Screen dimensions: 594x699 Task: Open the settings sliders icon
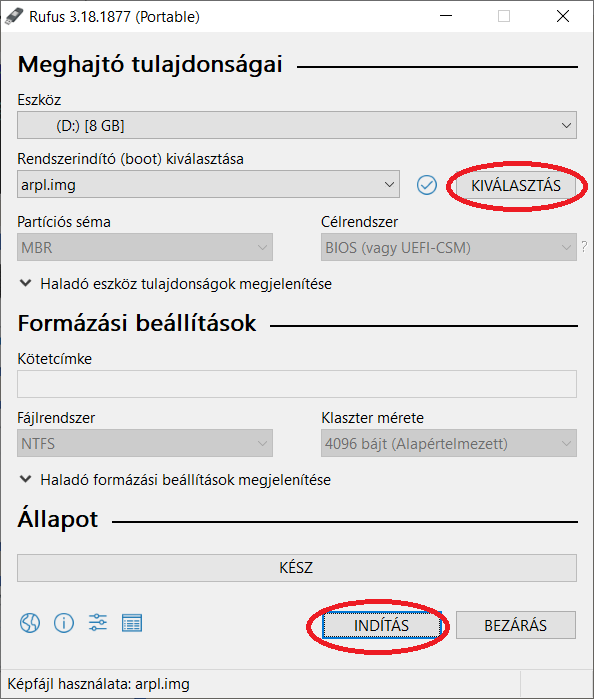click(98, 622)
